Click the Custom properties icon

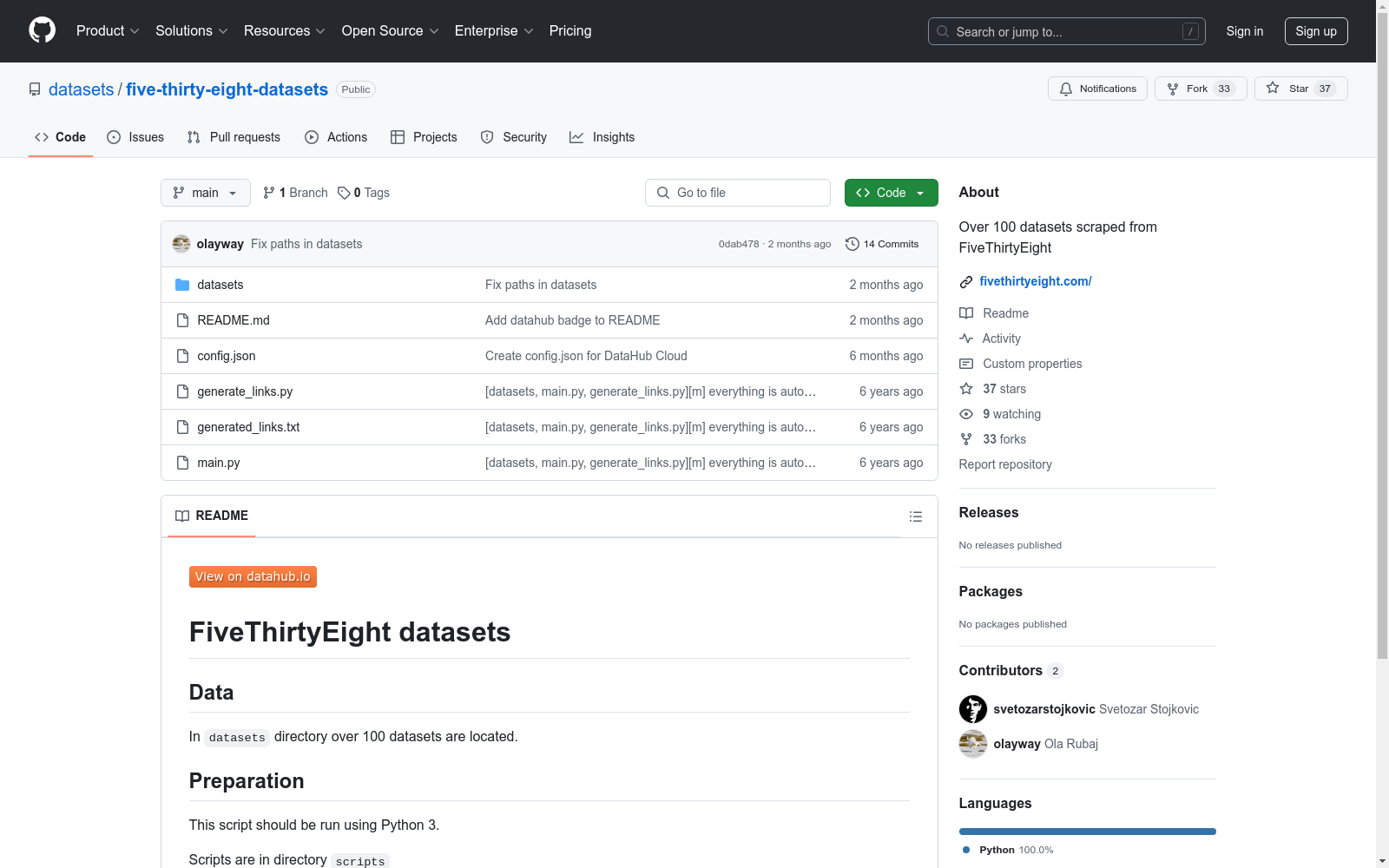coord(966,364)
